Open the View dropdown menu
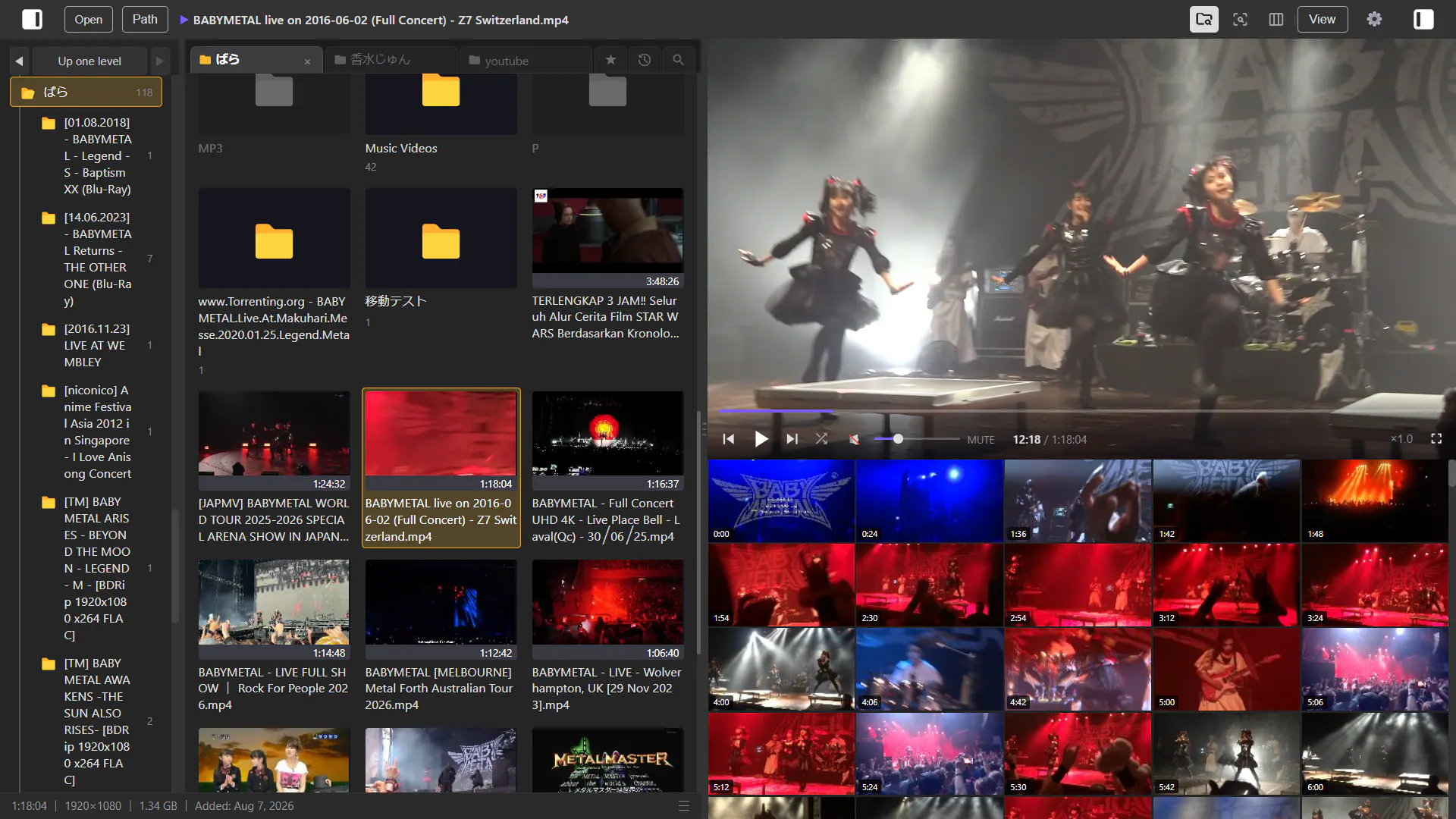Image resolution: width=1456 pixels, height=819 pixels. click(1322, 19)
